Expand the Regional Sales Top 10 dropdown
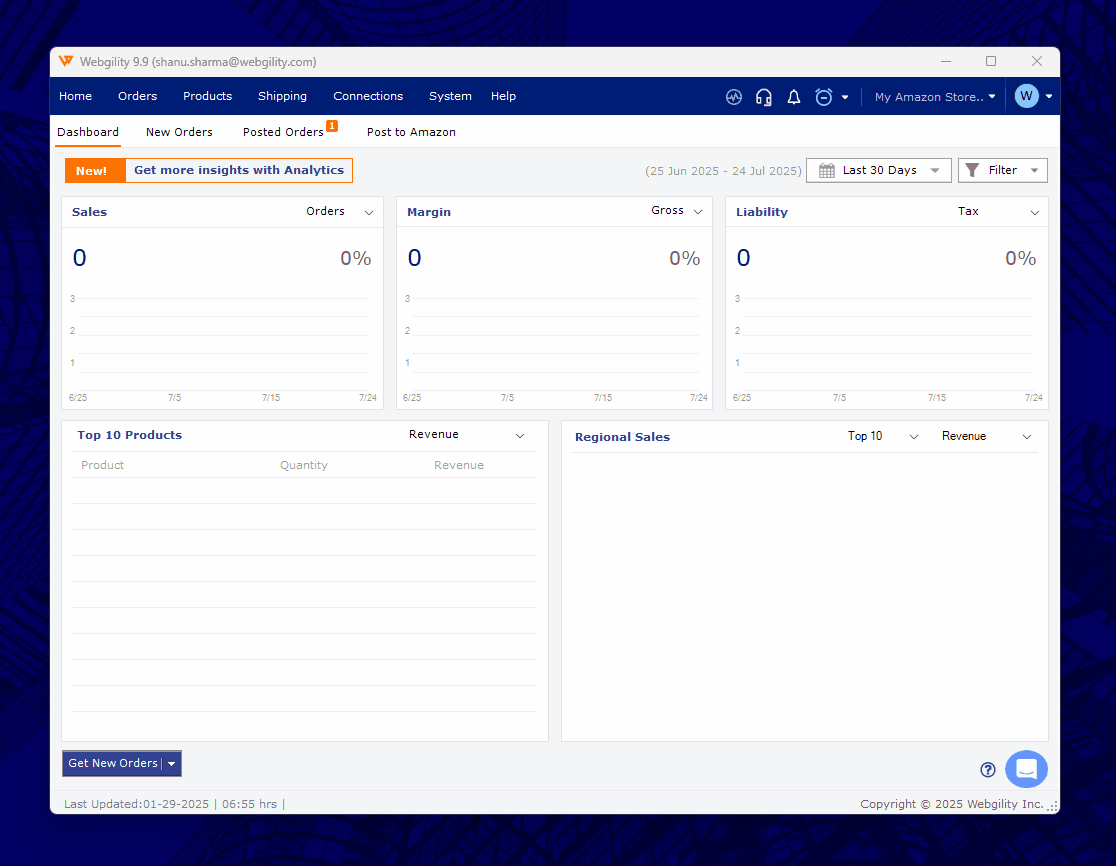Image resolution: width=1116 pixels, height=866 pixels. pyautogui.click(x=882, y=436)
